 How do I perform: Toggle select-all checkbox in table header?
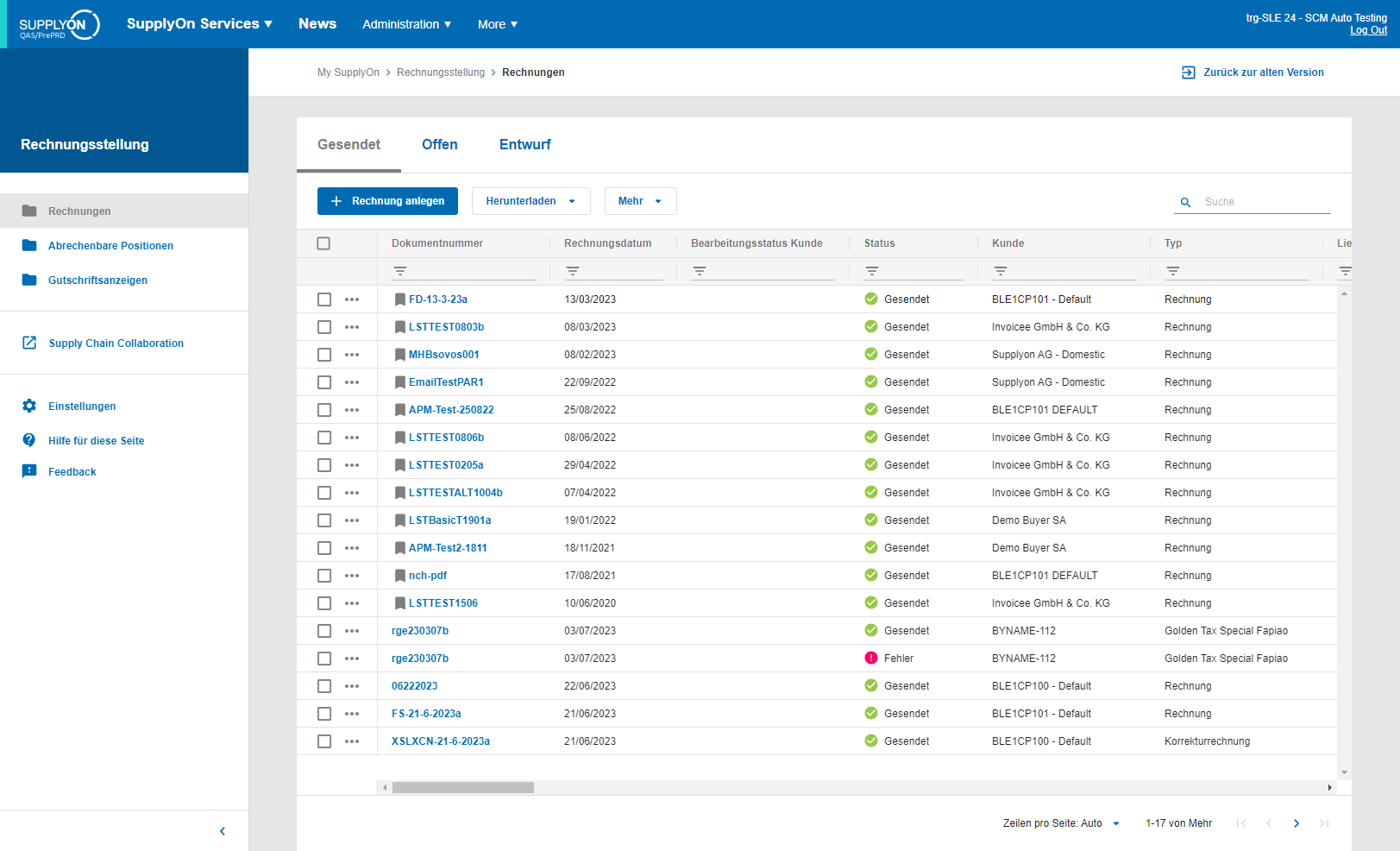pos(323,243)
